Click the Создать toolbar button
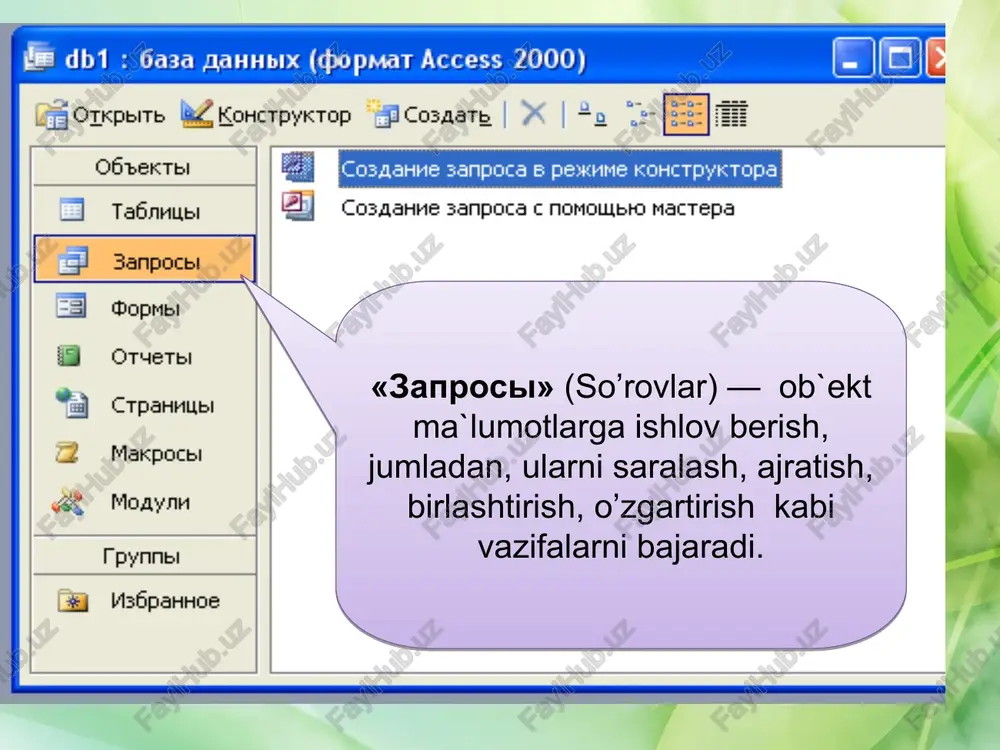The width and height of the screenshot is (1000, 750). pos(429,115)
